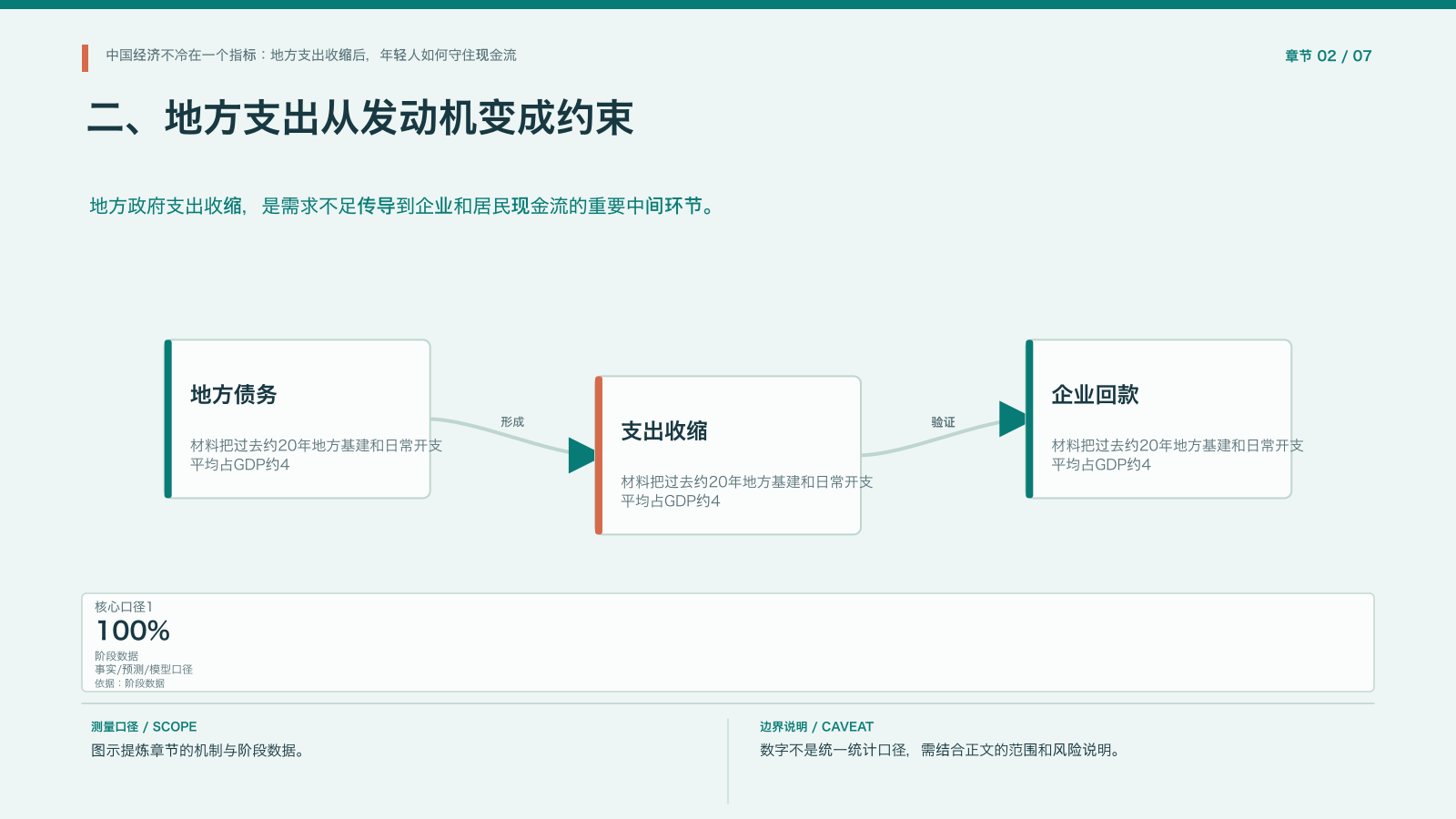
Task: Click the 事实/预测/模型口径 line
Action: [144, 670]
